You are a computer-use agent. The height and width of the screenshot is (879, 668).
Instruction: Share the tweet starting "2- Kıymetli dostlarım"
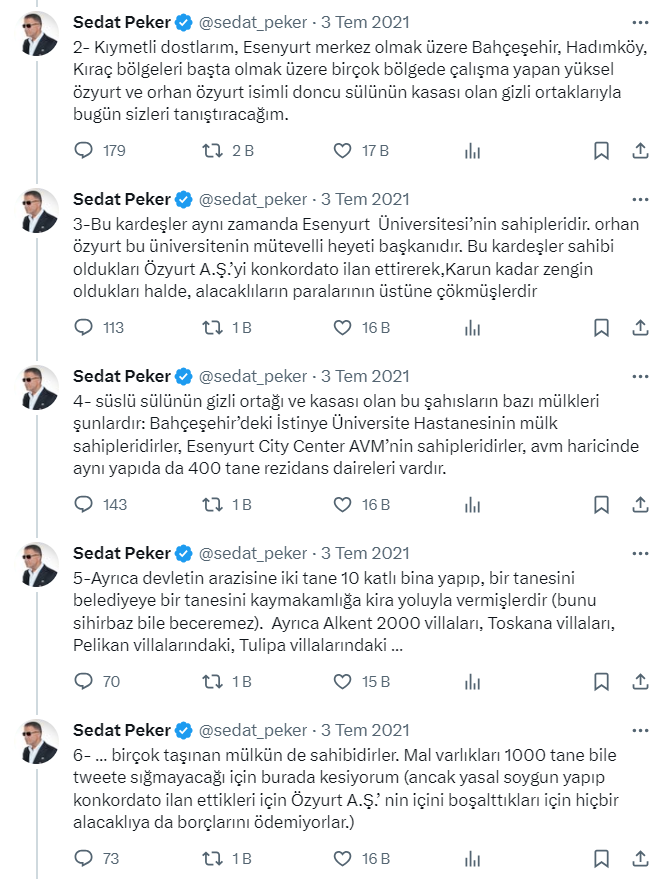[x=641, y=151]
